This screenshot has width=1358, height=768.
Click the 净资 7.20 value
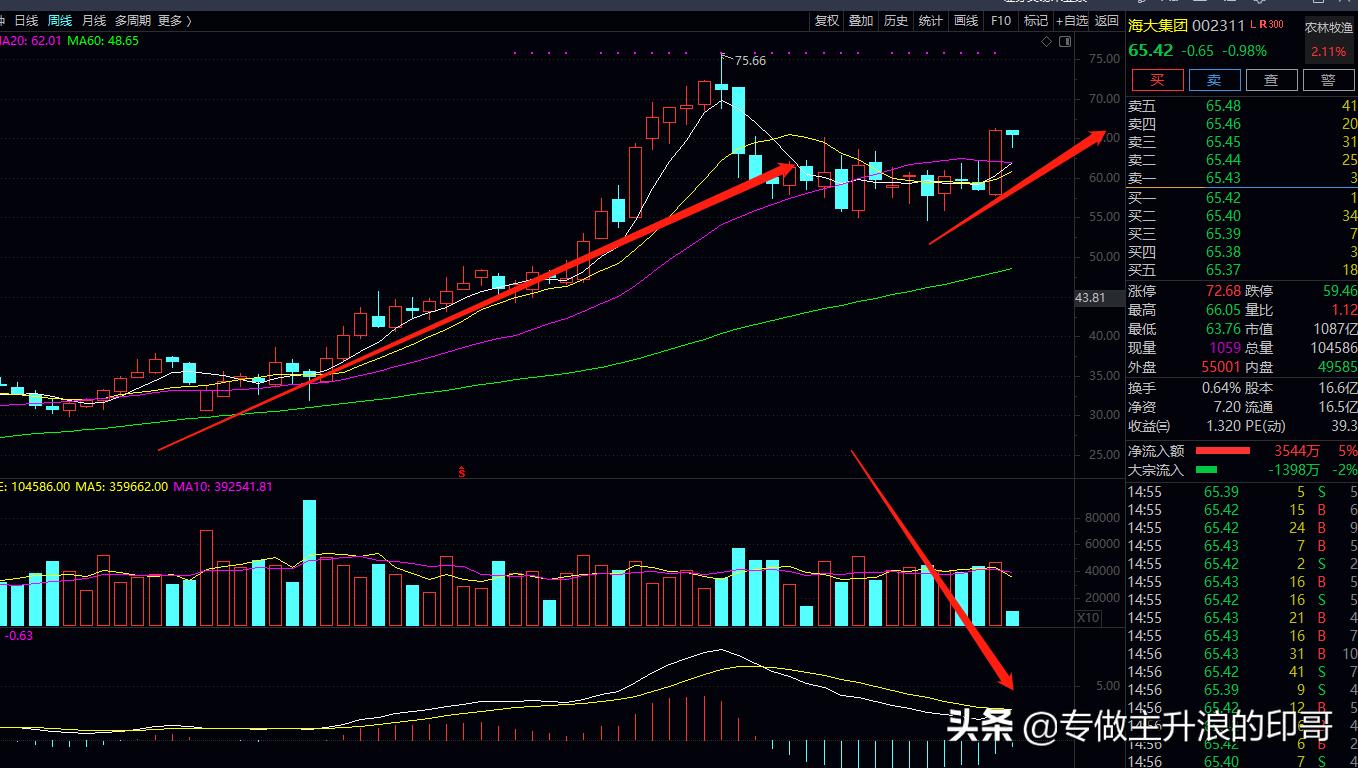1227,407
